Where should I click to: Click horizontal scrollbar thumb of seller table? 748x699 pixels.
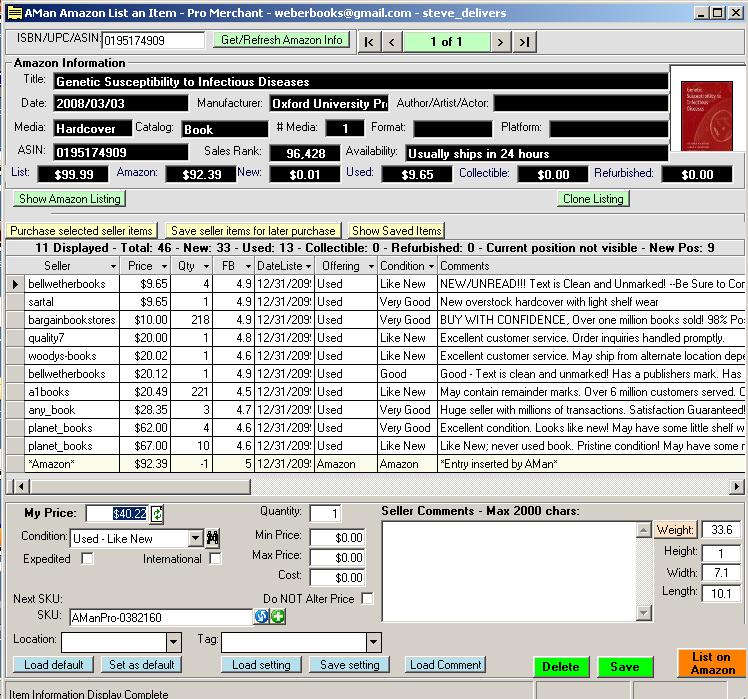pyautogui.click(x=140, y=487)
